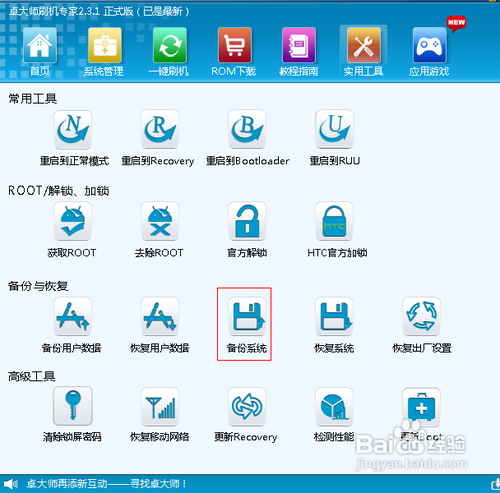Open the 卓大师再添新互动 announcement link
Screen dimensions: 500x493
pos(106,483)
